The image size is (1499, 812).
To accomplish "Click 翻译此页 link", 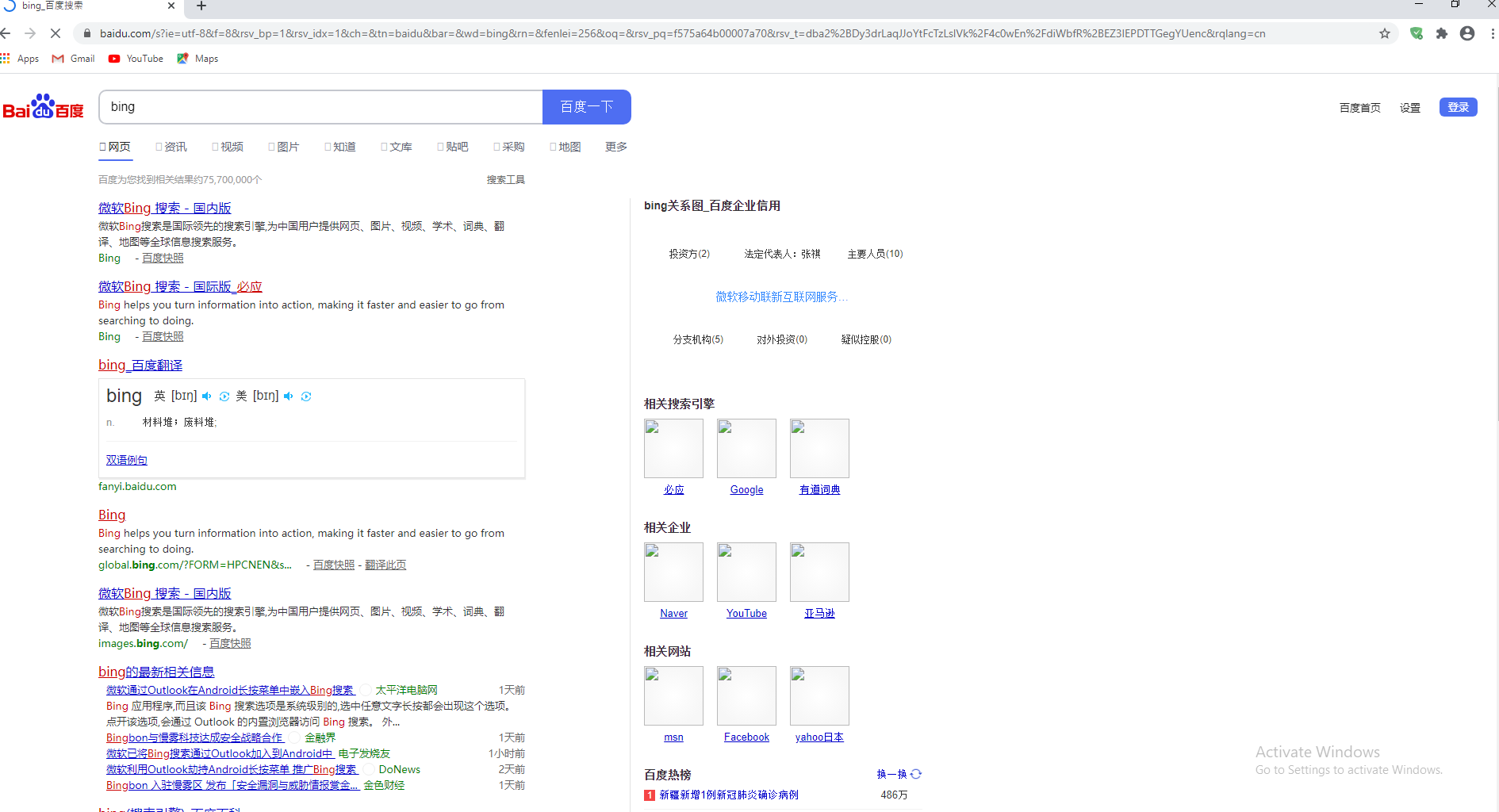I will click(385, 565).
